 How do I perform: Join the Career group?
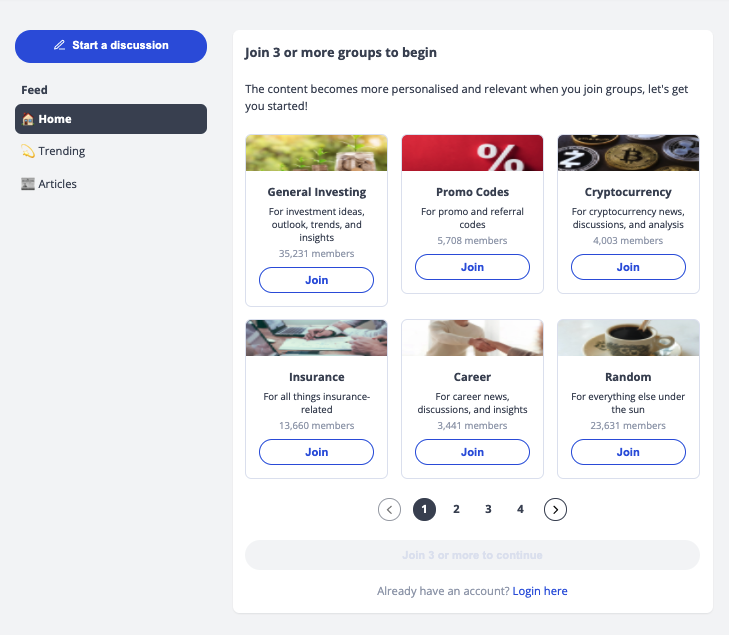click(x=472, y=452)
